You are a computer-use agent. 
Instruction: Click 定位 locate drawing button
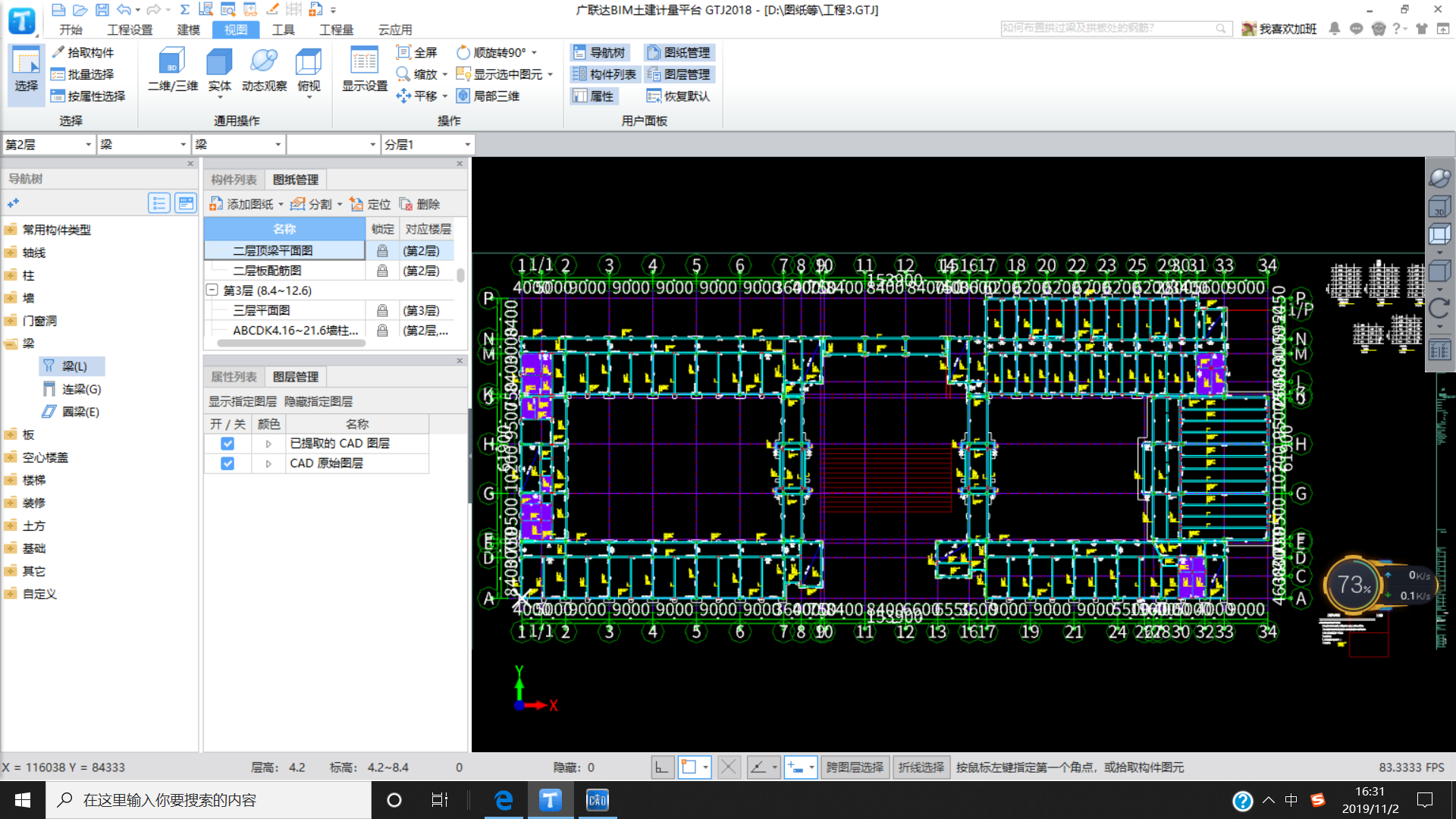[370, 204]
